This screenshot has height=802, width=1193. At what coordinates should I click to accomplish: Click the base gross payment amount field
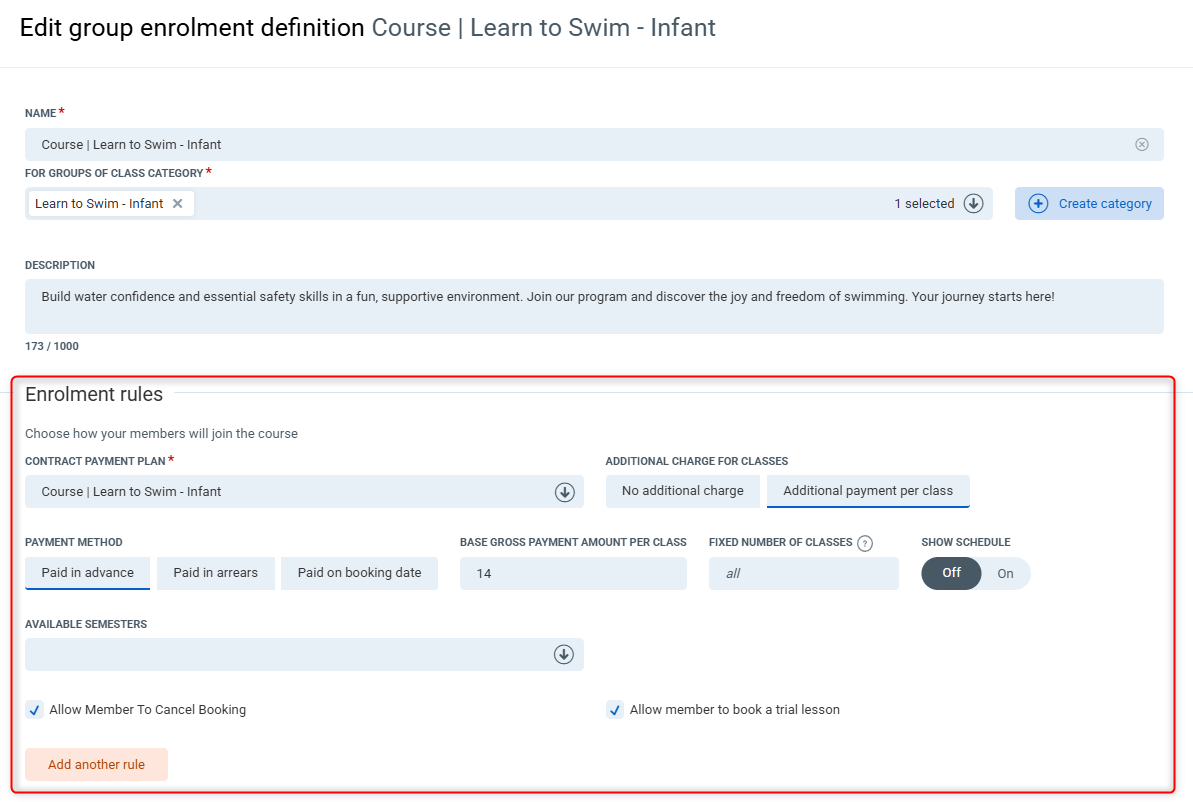[x=573, y=574]
